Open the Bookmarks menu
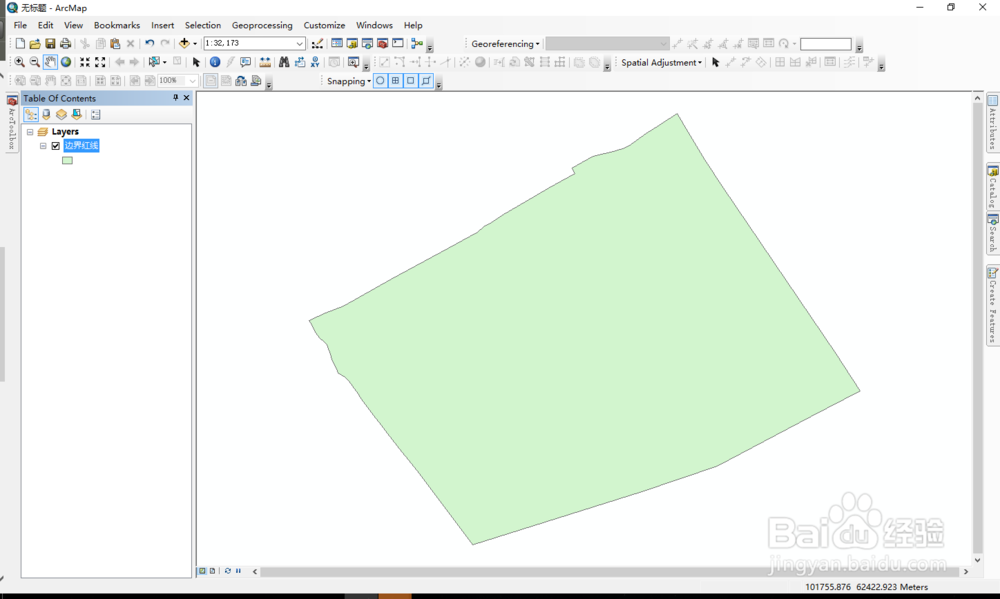Screen dimensions: 1000x599 click(x=117, y=26)
